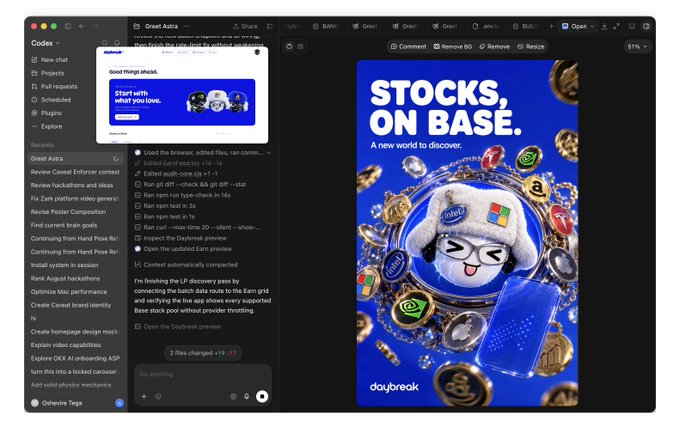Click the Remove tool in image toolbar
This screenshot has width=680, height=445.
coord(494,46)
